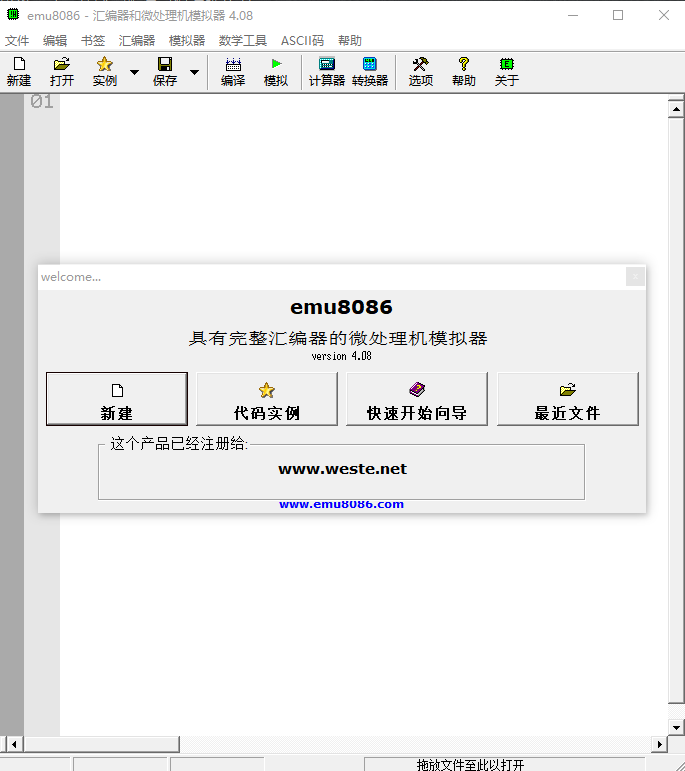The width and height of the screenshot is (685, 771).
Task: Click the www.weste.net registration text
Action: pyautogui.click(x=342, y=469)
